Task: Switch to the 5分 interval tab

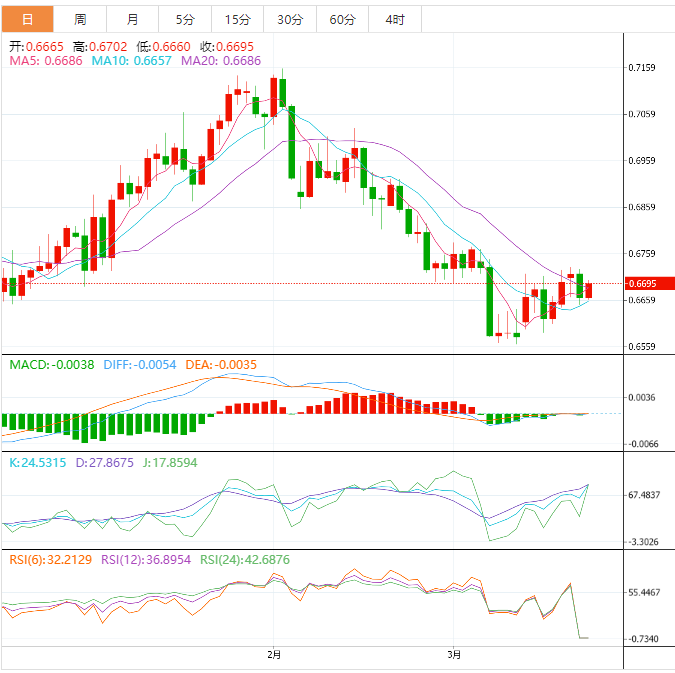Action: pos(185,19)
